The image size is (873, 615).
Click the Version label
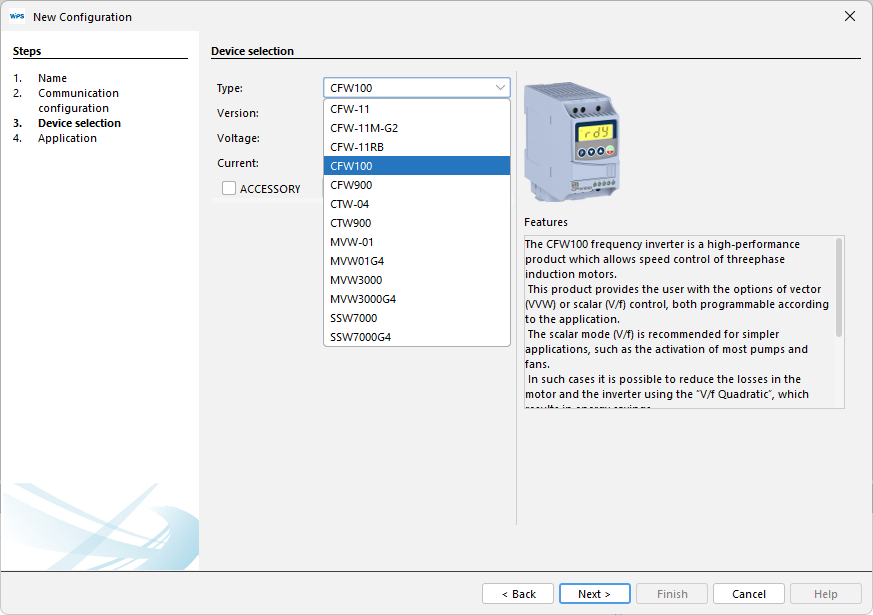pyautogui.click(x=238, y=113)
